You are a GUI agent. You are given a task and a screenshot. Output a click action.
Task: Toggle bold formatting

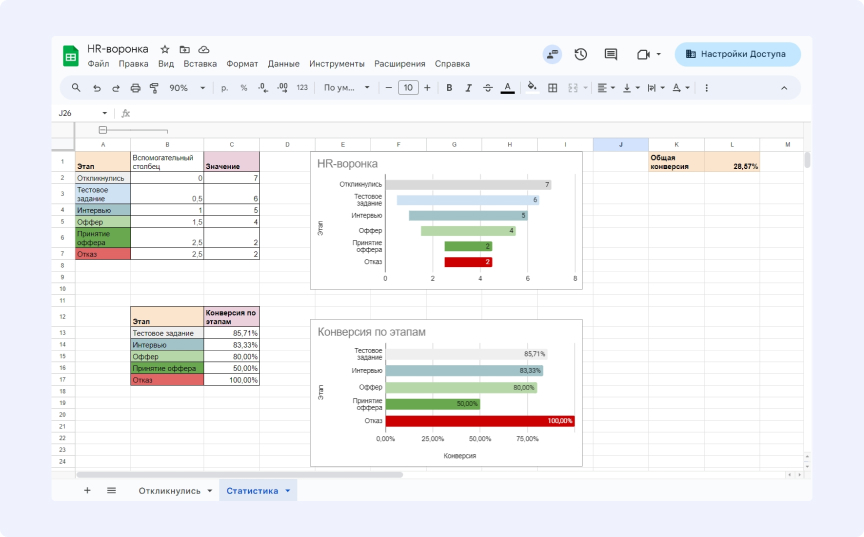point(449,88)
